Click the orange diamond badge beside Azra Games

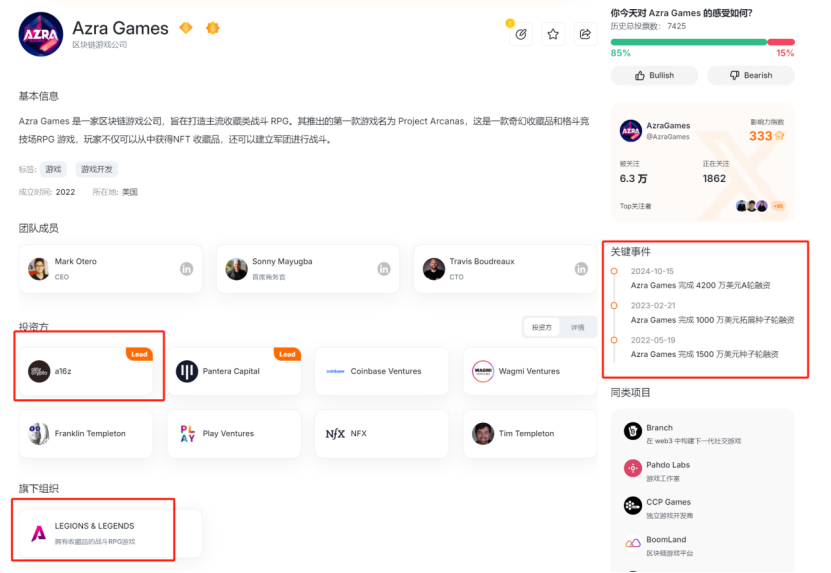pyautogui.click(x=186, y=28)
